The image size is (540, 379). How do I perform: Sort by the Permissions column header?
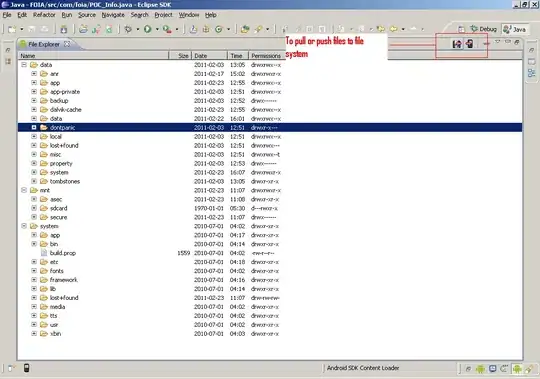tap(266, 55)
